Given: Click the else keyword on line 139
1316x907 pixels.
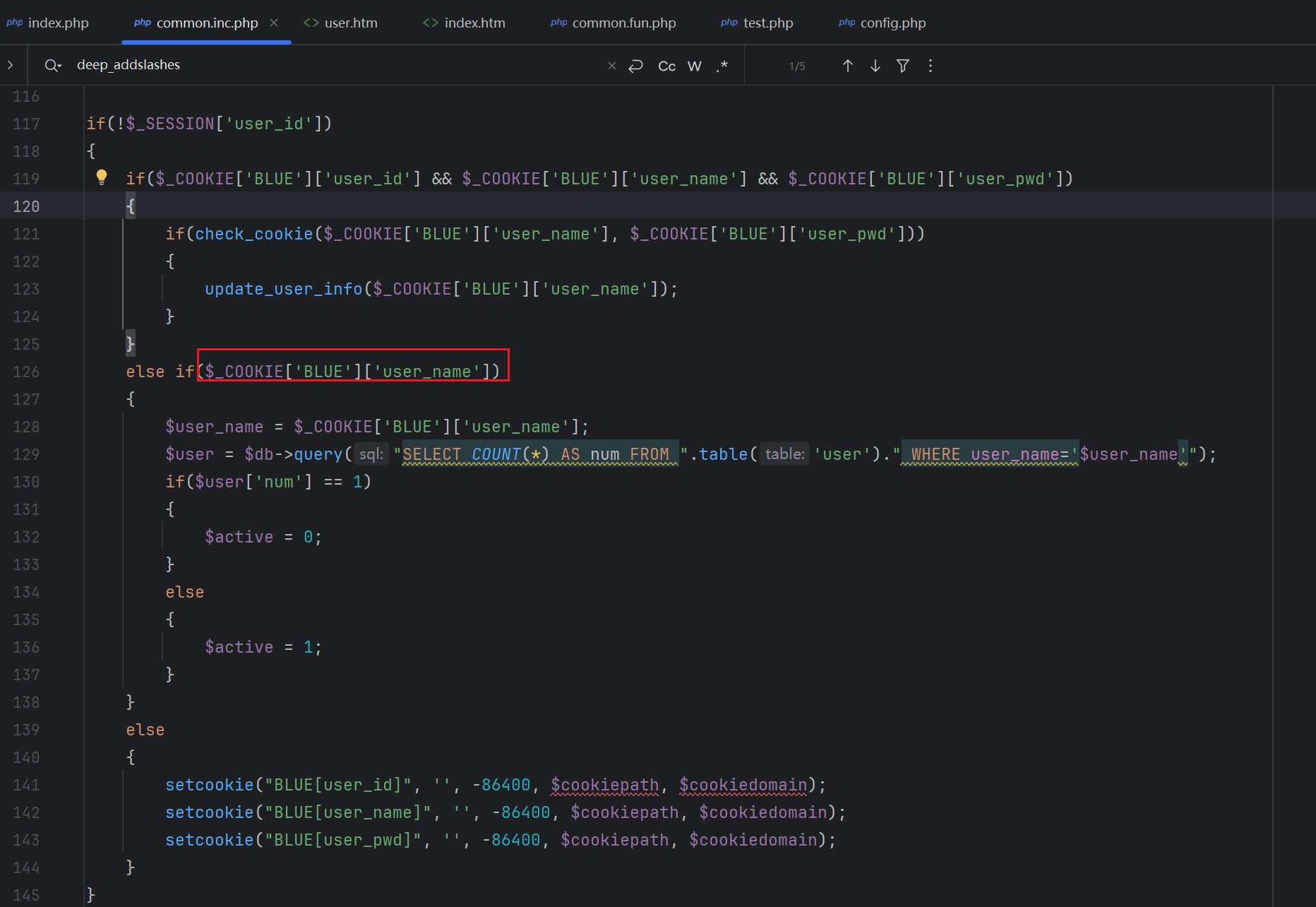Looking at the screenshot, I should coord(145,730).
